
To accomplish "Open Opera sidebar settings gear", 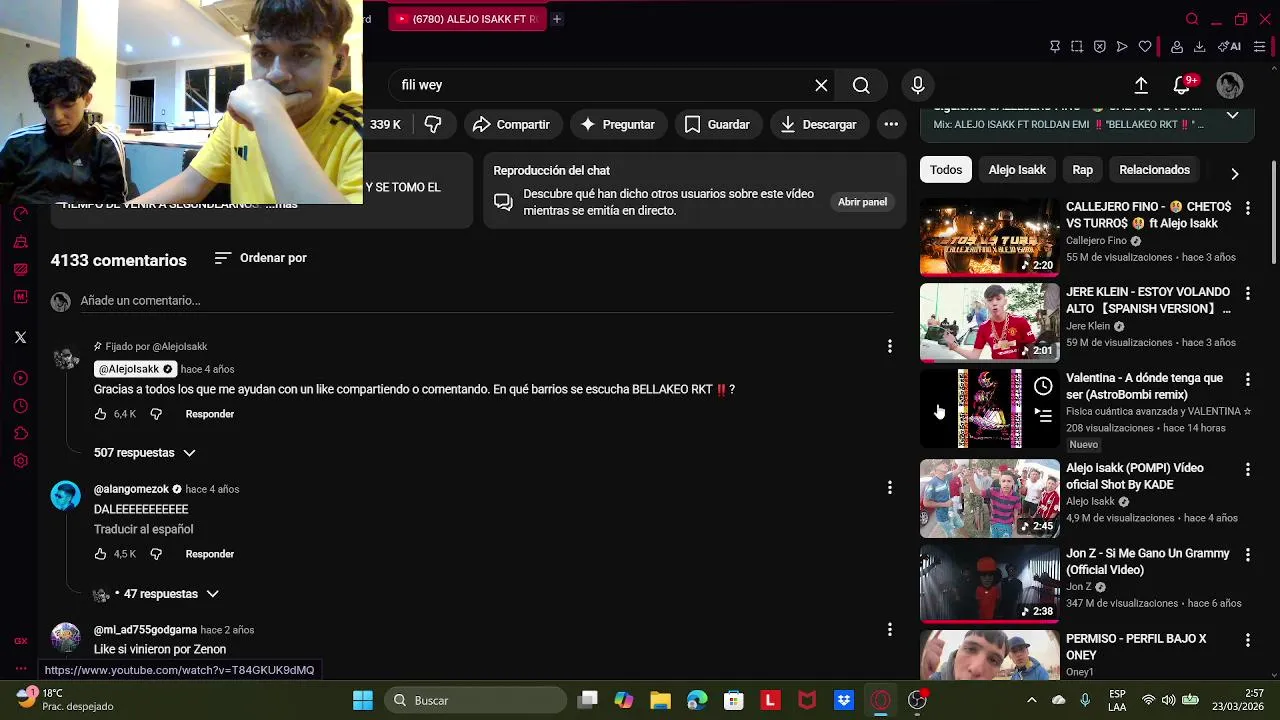I will (20, 461).
